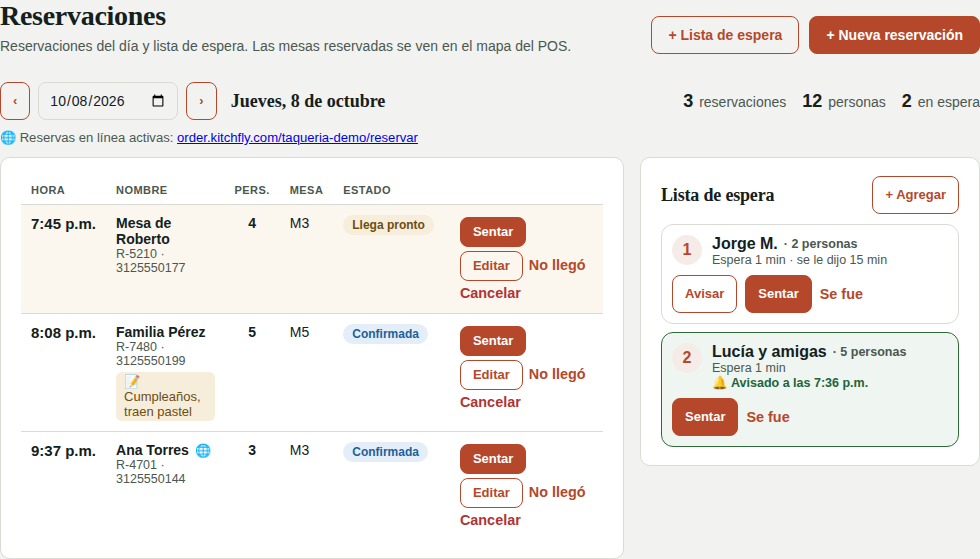Click Confirmada badge for Familia Pérez
The image size is (980, 559).
385,334
